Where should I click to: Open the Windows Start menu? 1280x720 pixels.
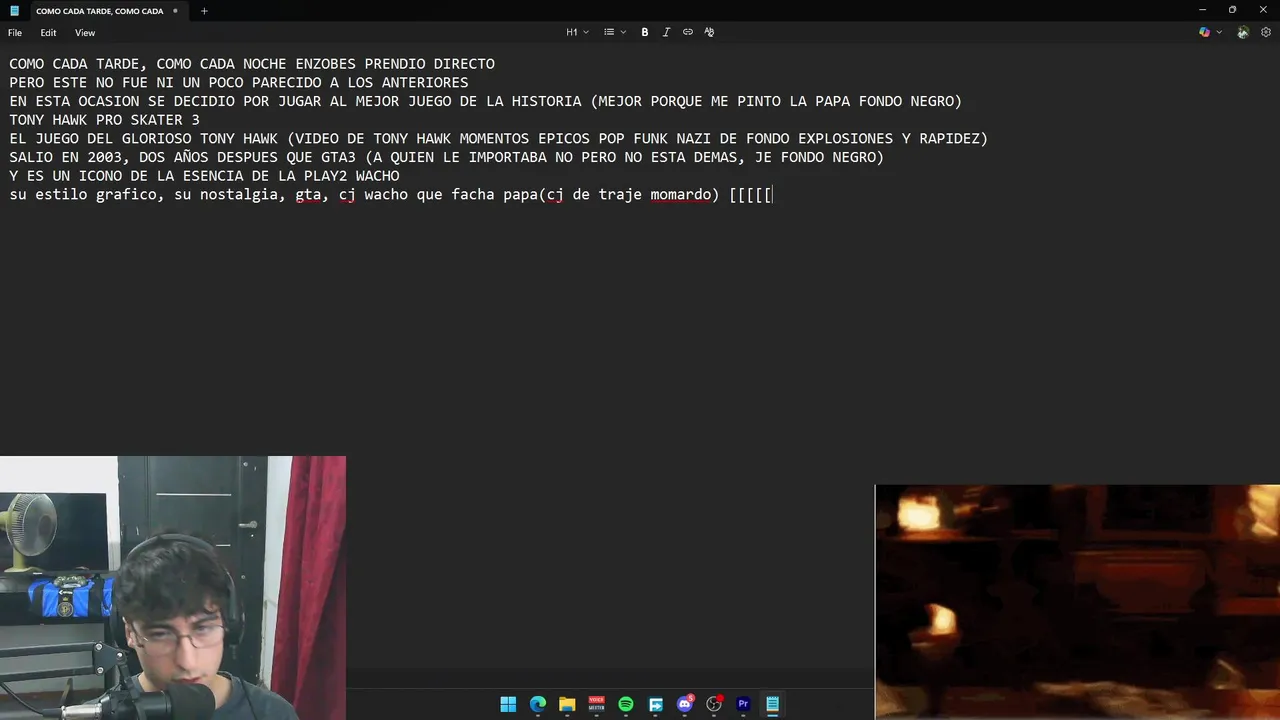[x=508, y=704]
